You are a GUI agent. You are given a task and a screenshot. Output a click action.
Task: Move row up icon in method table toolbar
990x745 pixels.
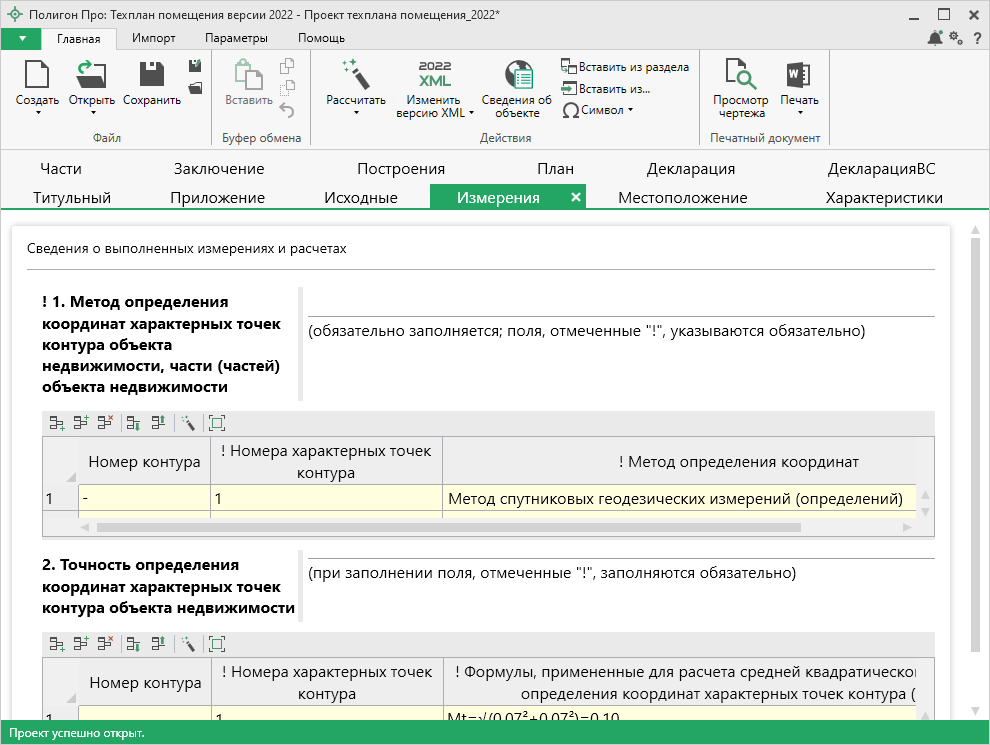(158, 423)
